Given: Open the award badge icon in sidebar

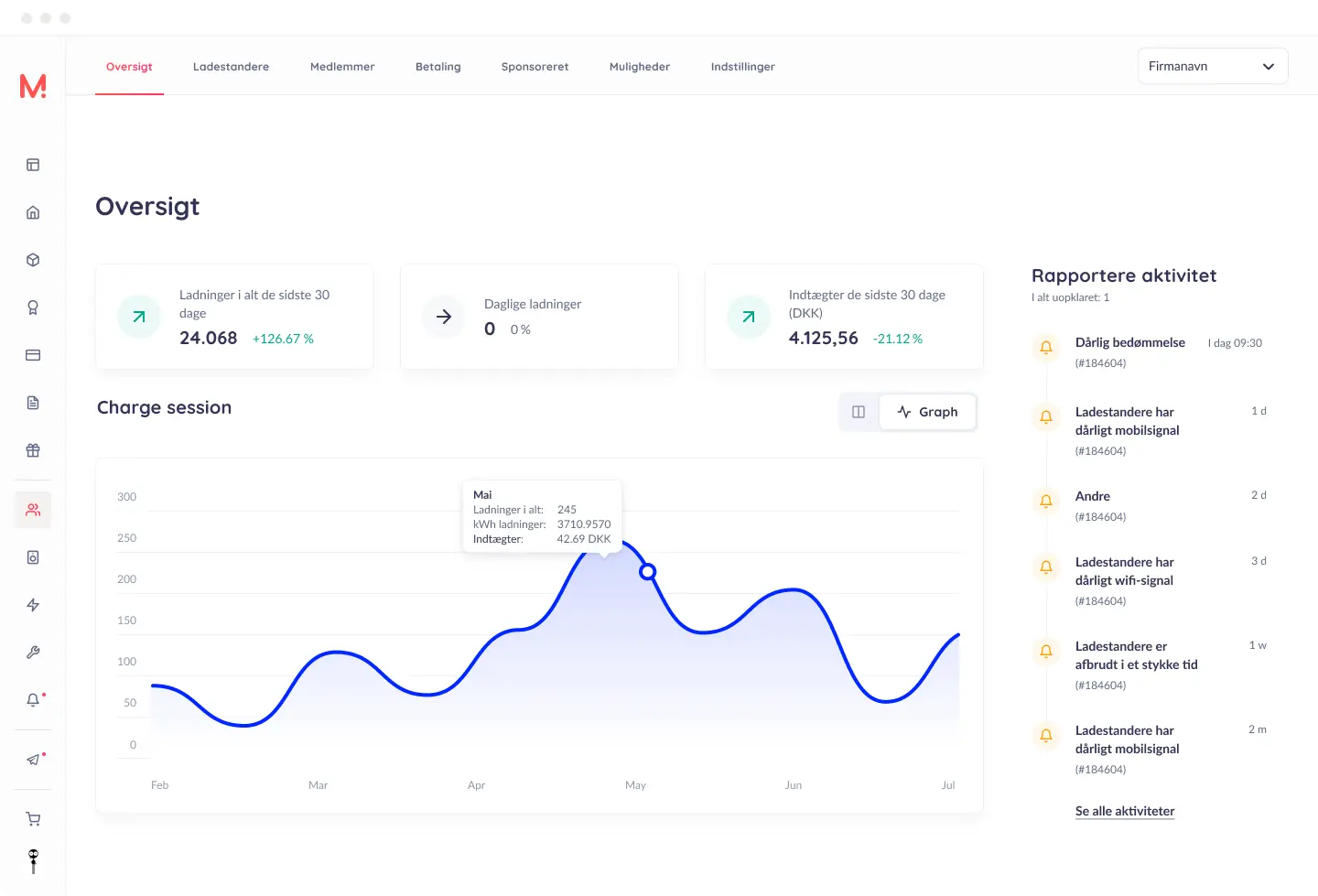Looking at the screenshot, I should tap(33, 308).
